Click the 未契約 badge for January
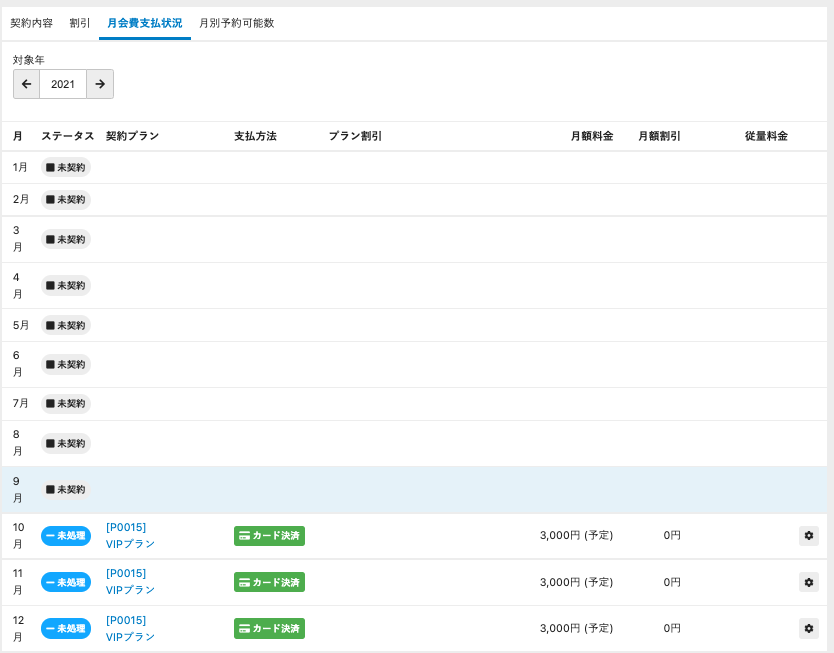This screenshot has width=834, height=653. 66,167
